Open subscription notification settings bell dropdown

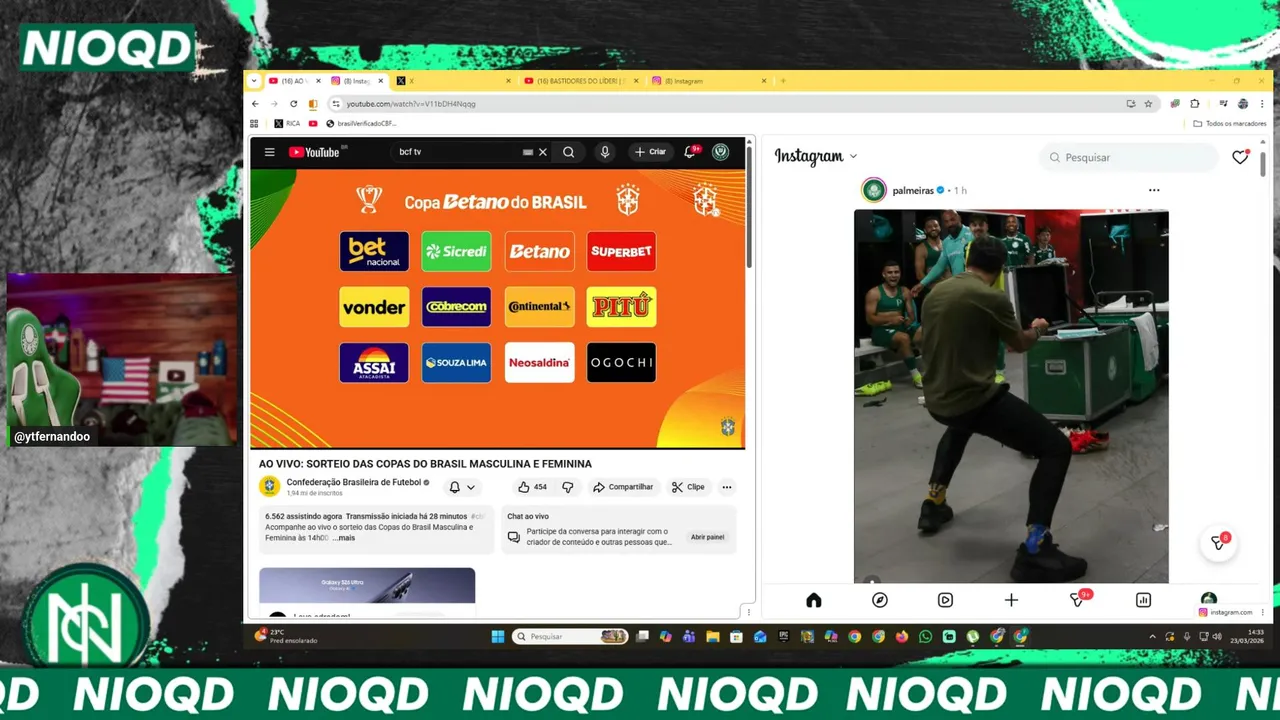point(462,487)
